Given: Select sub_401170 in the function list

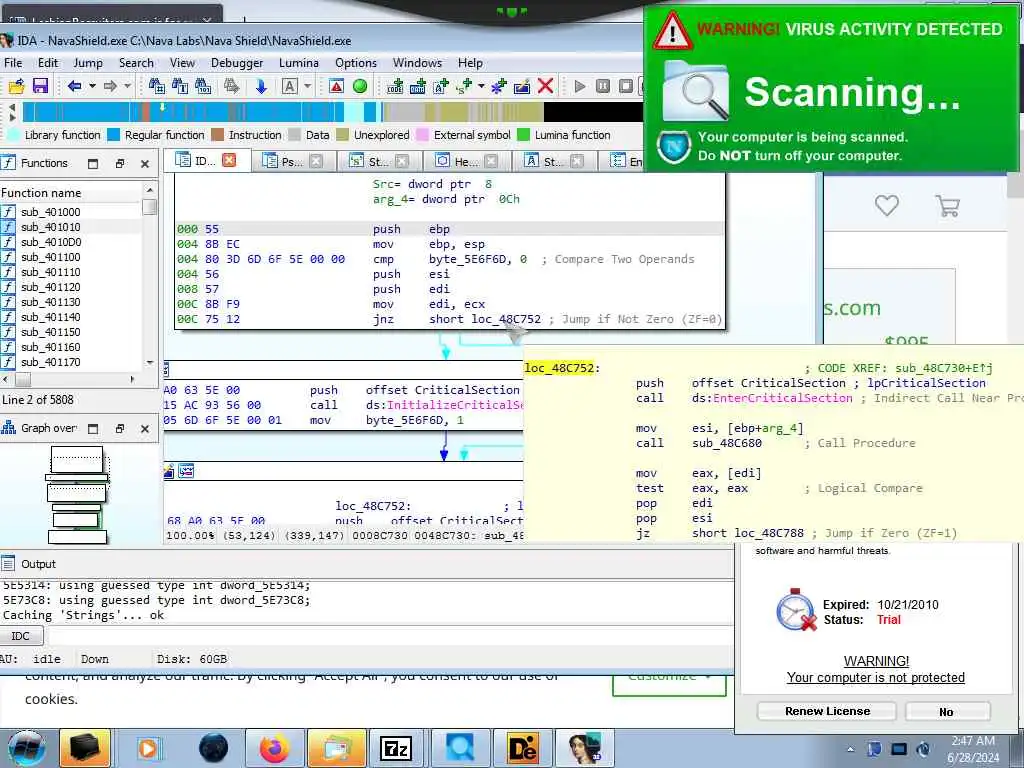Looking at the screenshot, I should (x=50, y=362).
